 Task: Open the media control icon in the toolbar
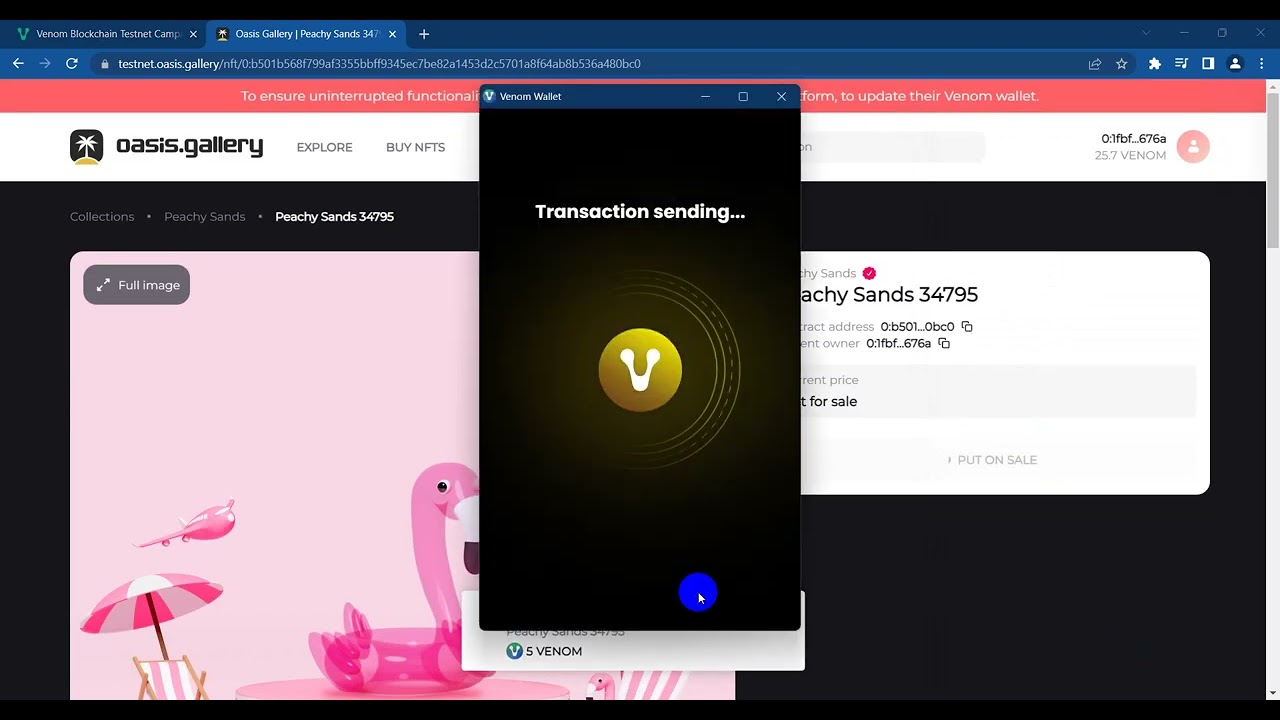pos(1181,63)
